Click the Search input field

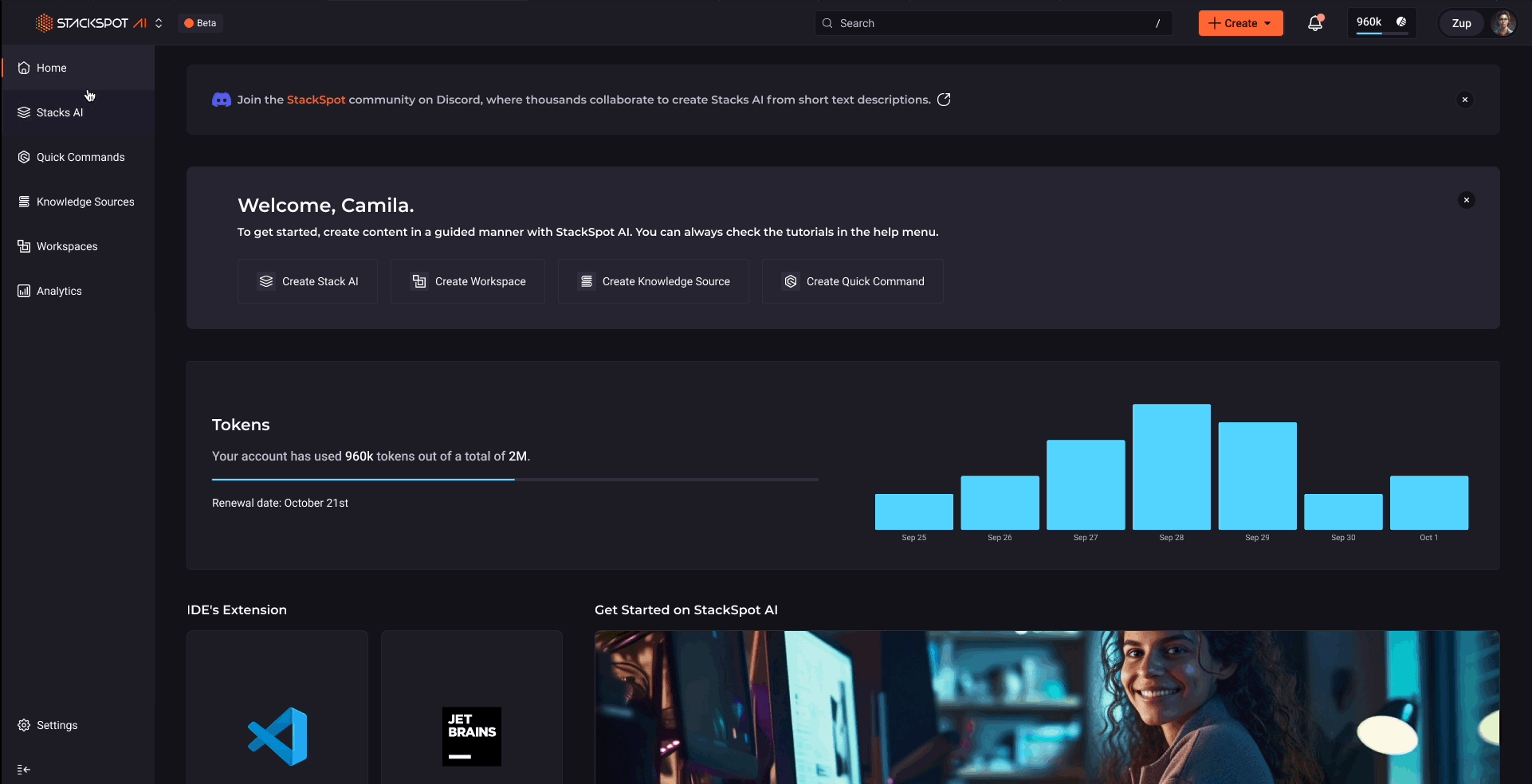(x=993, y=23)
